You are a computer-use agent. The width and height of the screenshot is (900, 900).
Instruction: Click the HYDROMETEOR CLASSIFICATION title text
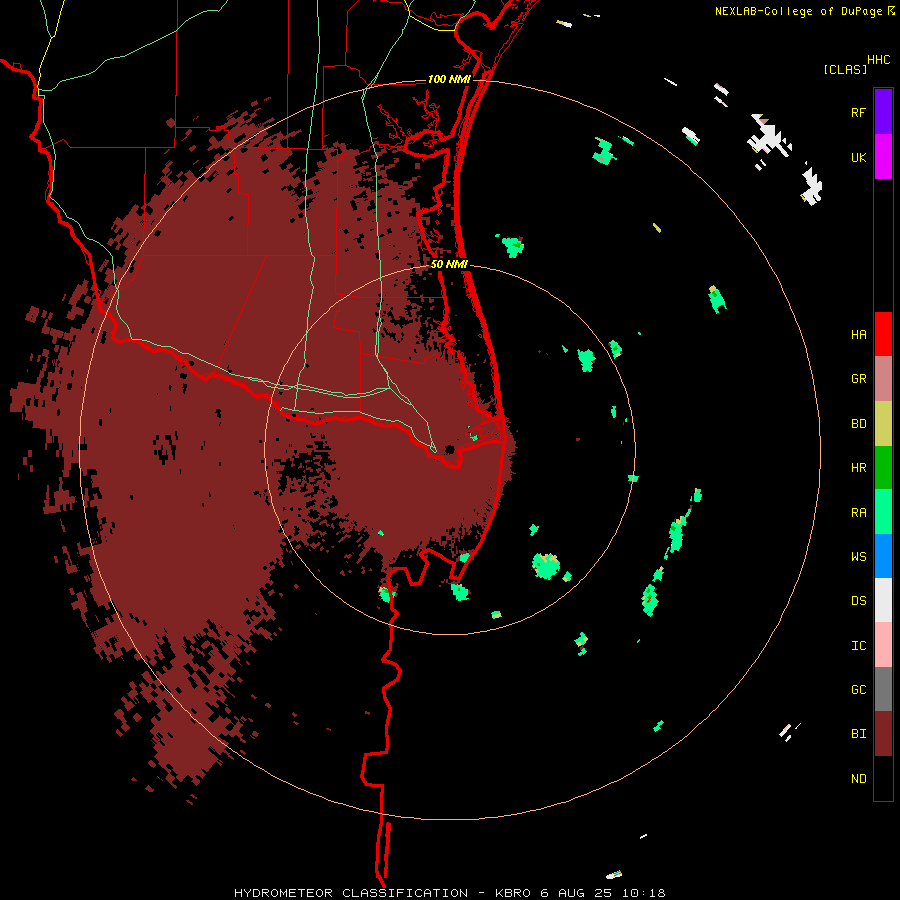click(x=351, y=893)
